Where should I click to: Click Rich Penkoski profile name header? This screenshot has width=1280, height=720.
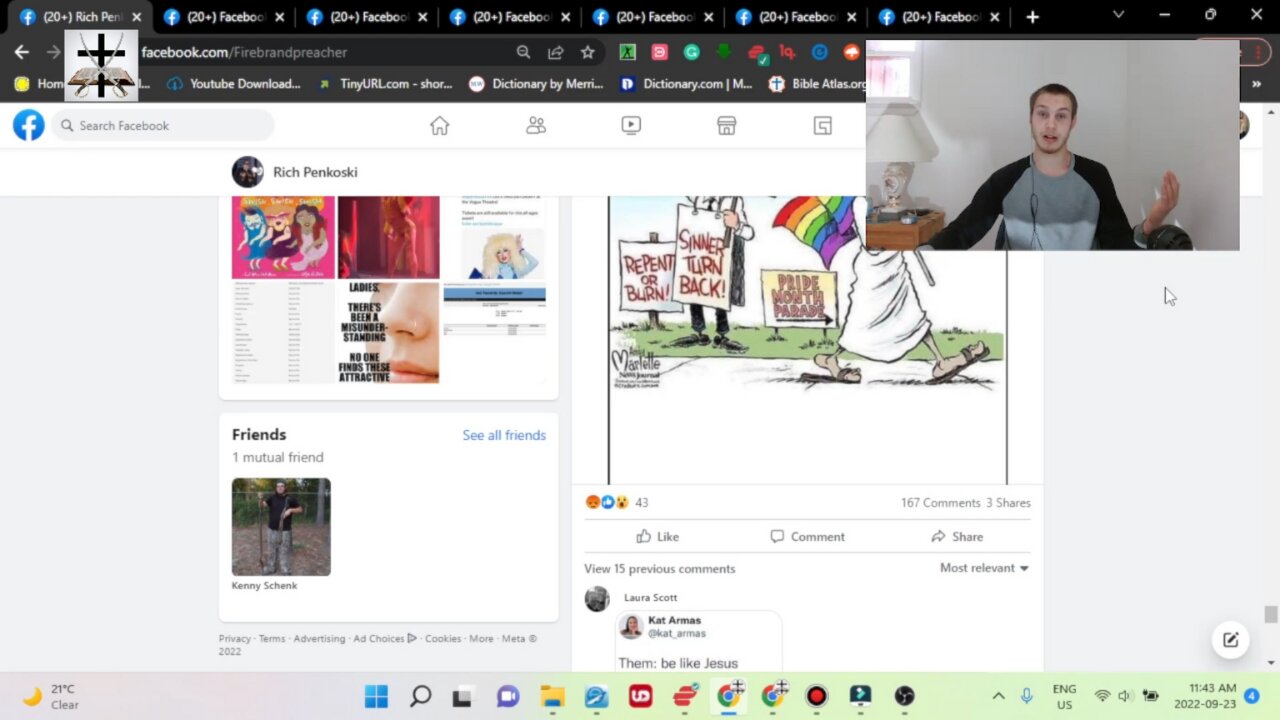point(315,172)
